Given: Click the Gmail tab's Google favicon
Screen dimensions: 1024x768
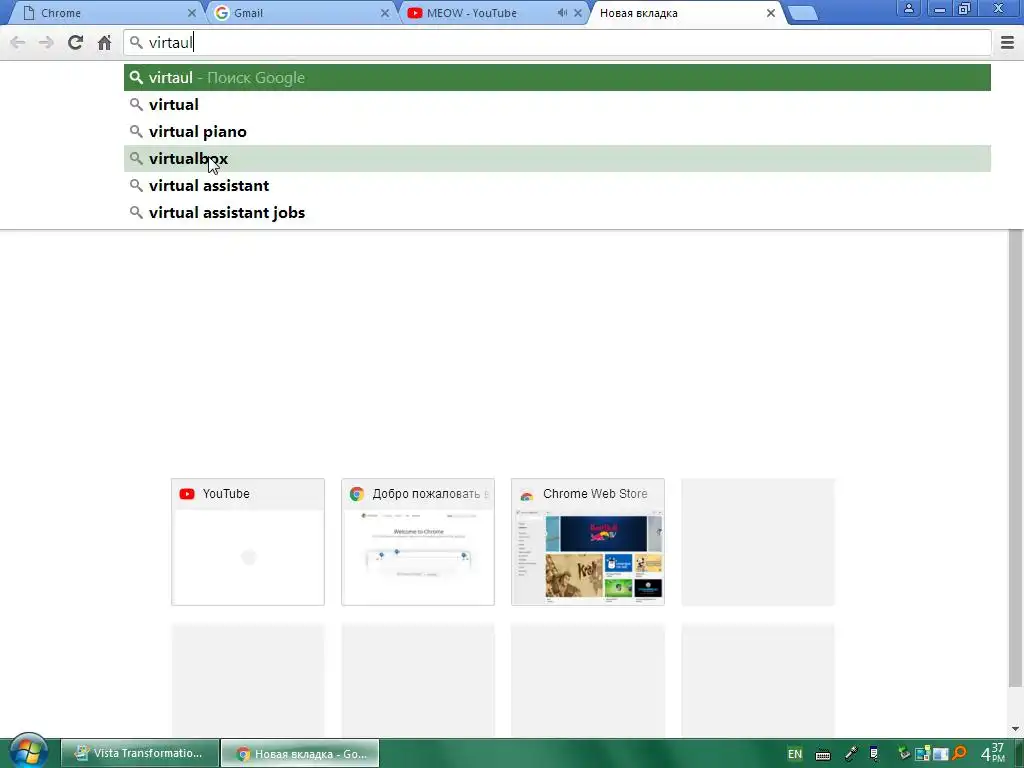Looking at the screenshot, I should (222, 13).
